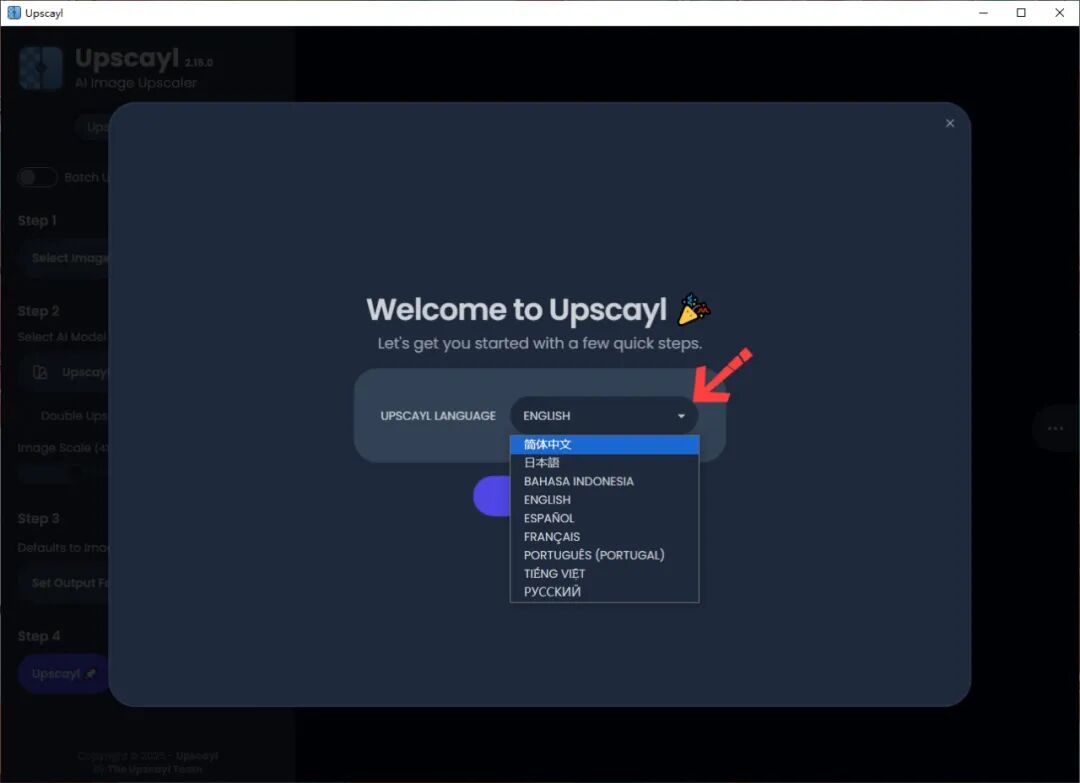Select Français from the dropdown list
This screenshot has width=1080, height=783.
[x=604, y=536]
